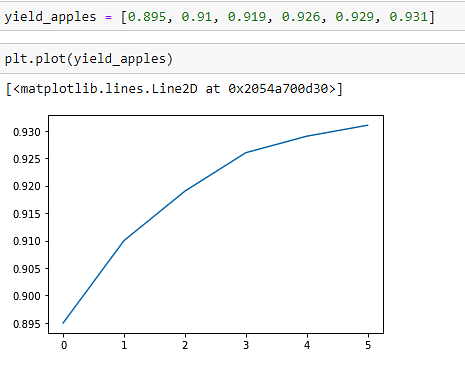Screen dimensions: 465x372
Task: Click the value 0.926 in the list
Action: tap(301, 17)
